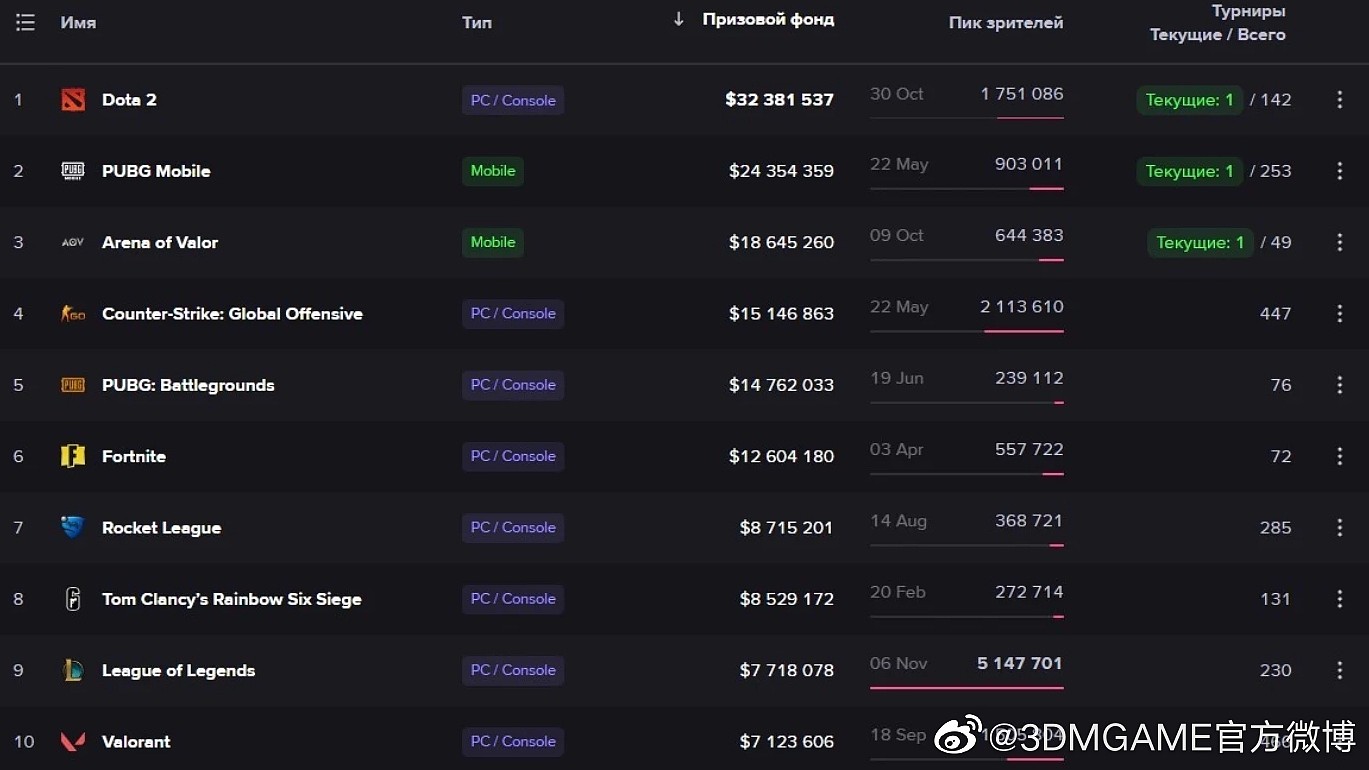The width and height of the screenshot is (1369, 770).
Task: Click Текущие: 1 badge in Dota 2 row
Action: click(1189, 100)
